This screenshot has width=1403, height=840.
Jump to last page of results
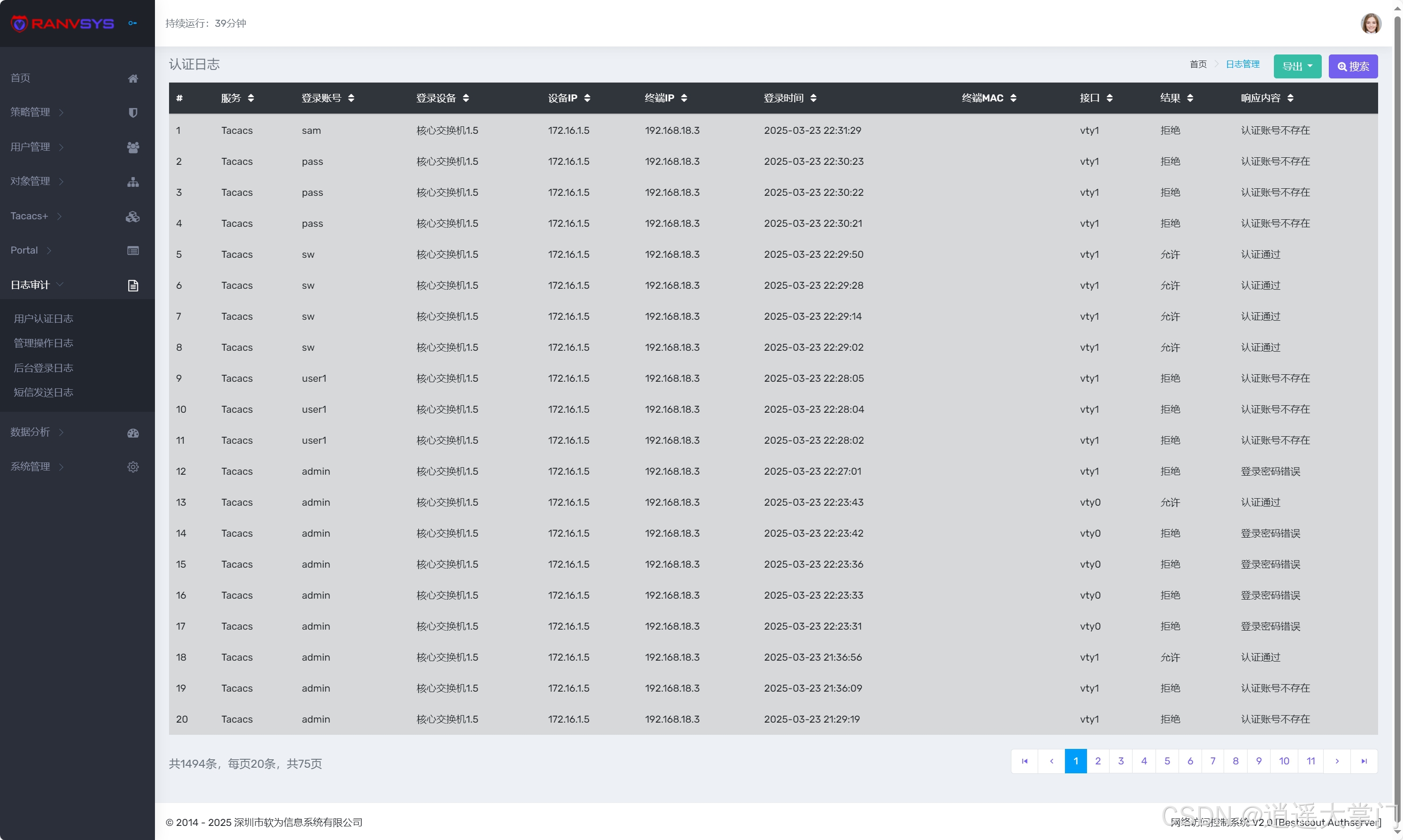(1364, 761)
